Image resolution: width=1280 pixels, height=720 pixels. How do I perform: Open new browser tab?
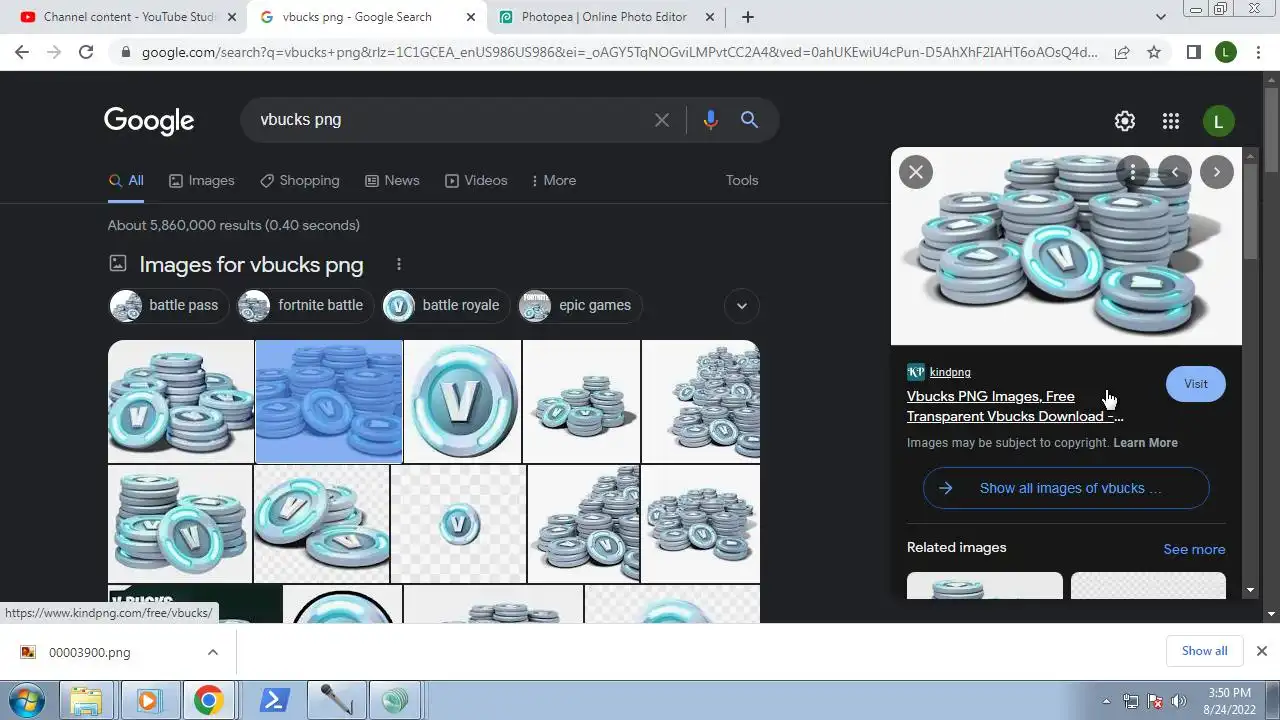(748, 17)
